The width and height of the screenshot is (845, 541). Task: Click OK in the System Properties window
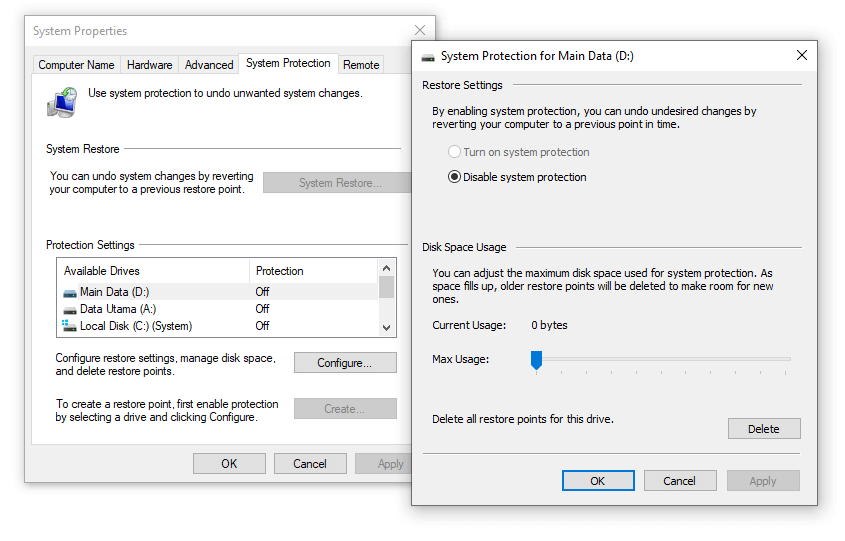229,464
